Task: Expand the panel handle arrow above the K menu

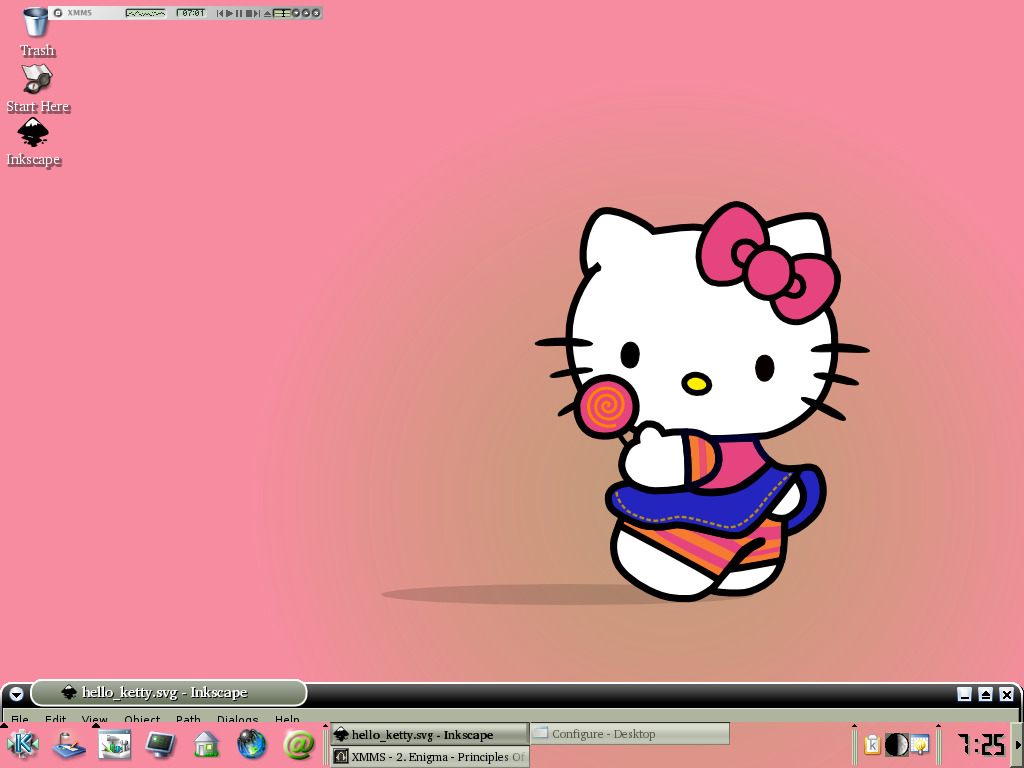Action: click(x=4, y=725)
